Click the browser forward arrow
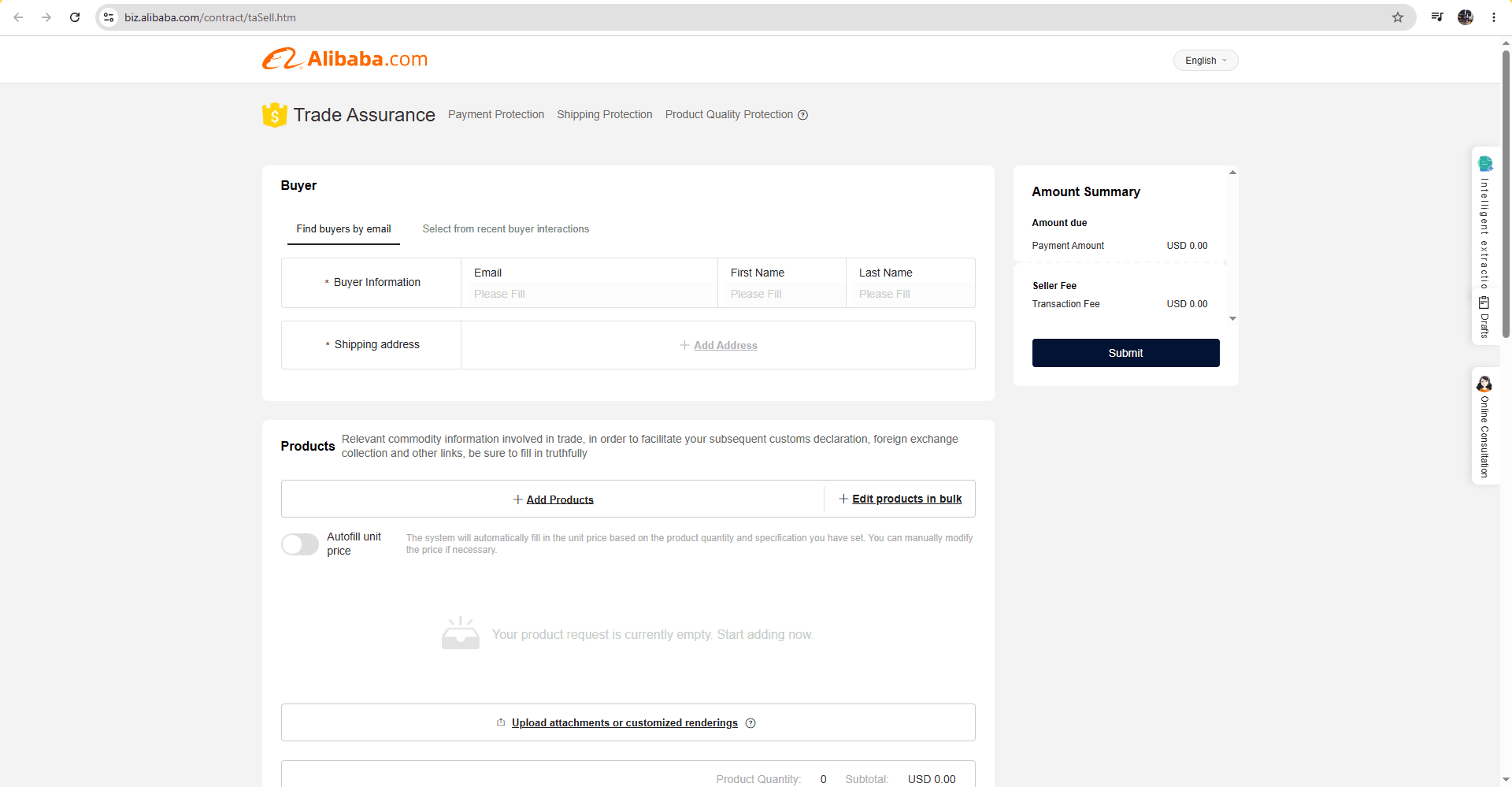The width and height of the screenshot is (1512, 787). (46, 17)
